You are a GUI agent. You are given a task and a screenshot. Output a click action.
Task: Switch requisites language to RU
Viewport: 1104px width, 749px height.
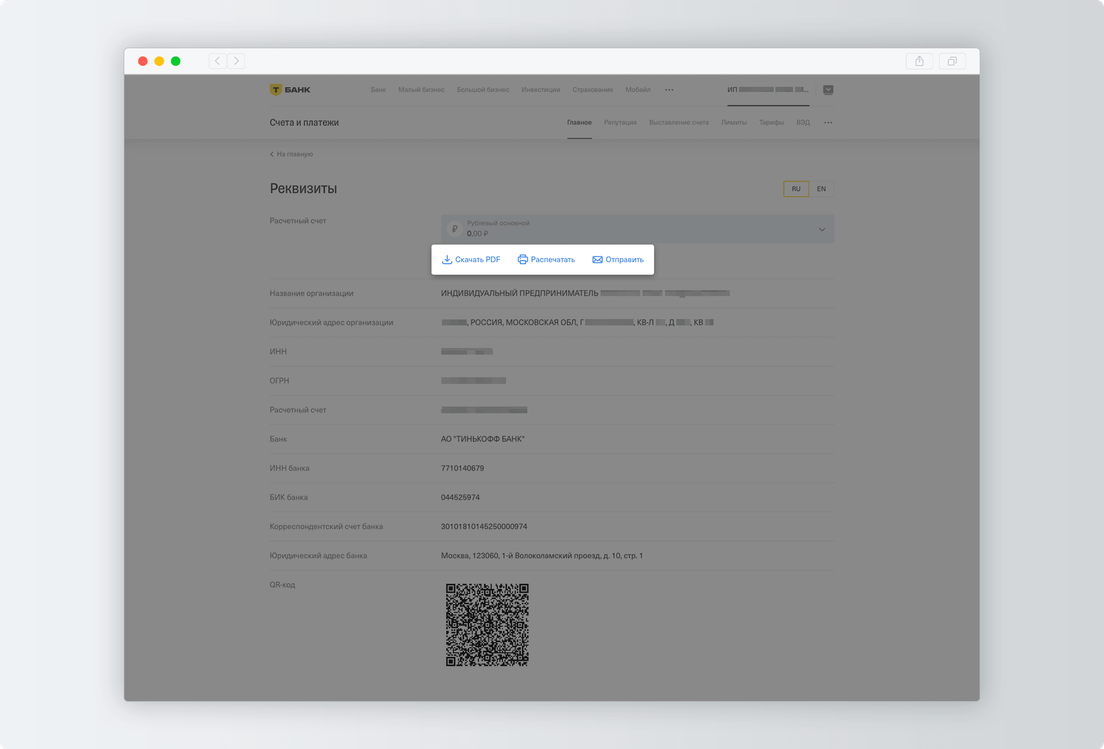[796, 189]
